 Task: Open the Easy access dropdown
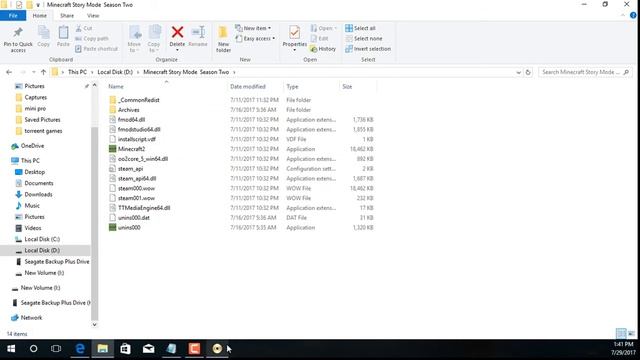(255, 38)
